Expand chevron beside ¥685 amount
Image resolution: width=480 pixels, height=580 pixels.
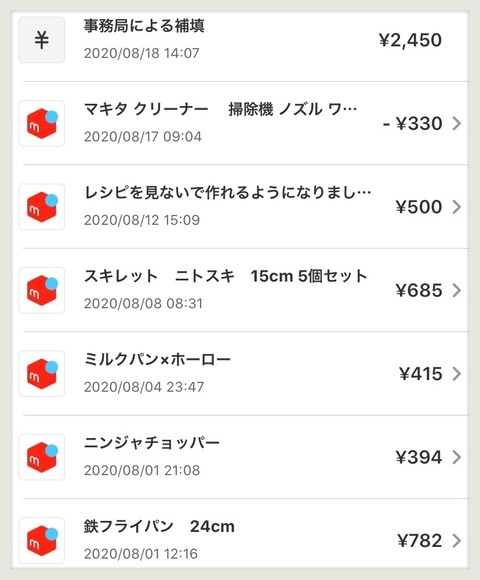(457, 290)
